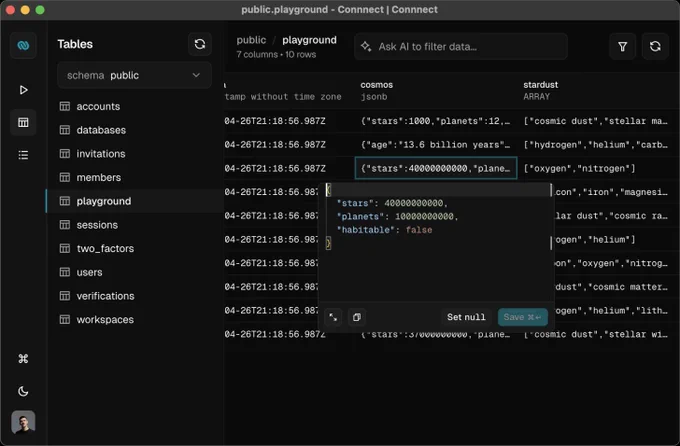The image size is (680, 446).
Task: Click the public breadcrumb link
Action: coord(251,40)
